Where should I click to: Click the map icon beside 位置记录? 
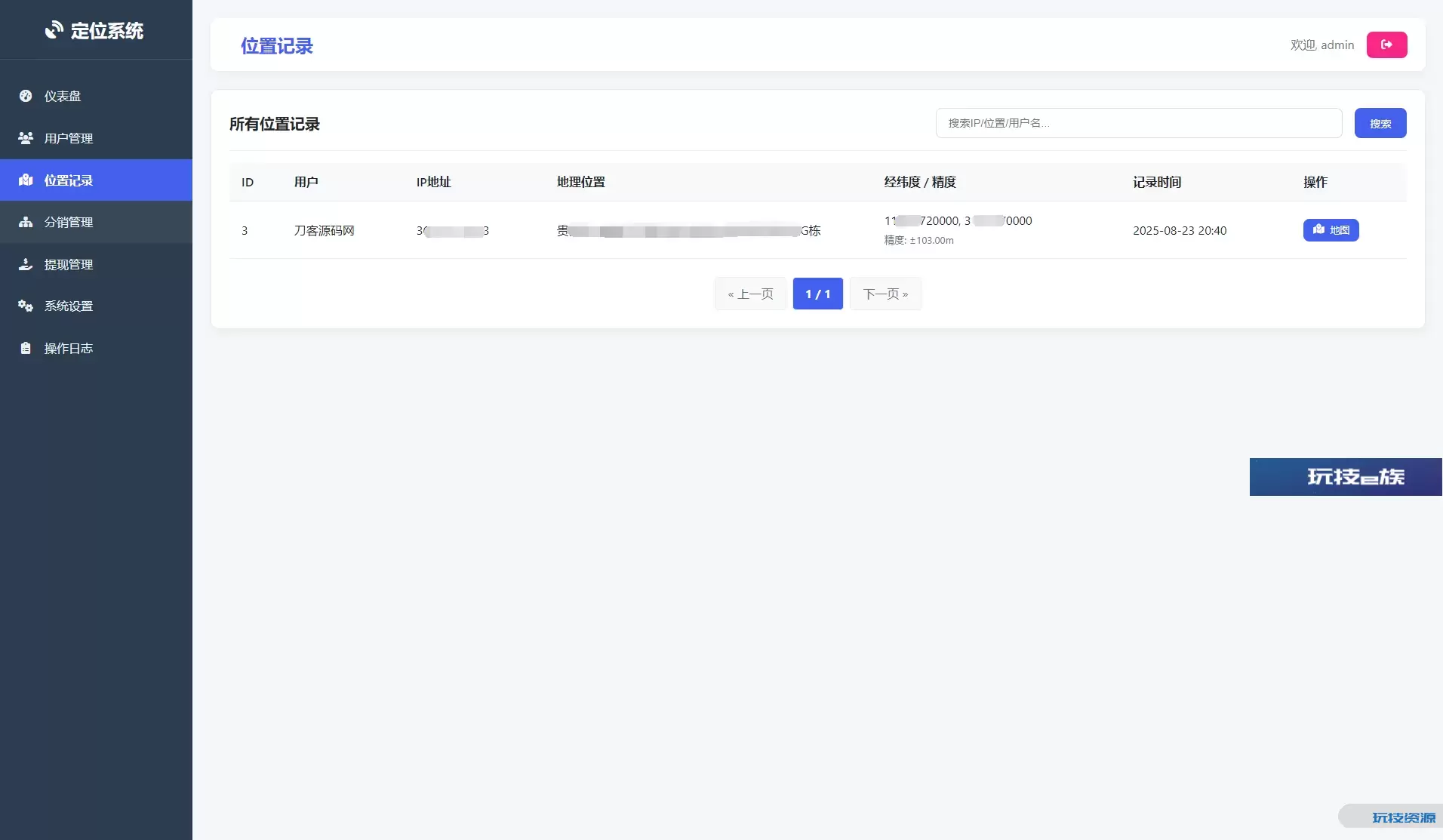tap(26, 180)
